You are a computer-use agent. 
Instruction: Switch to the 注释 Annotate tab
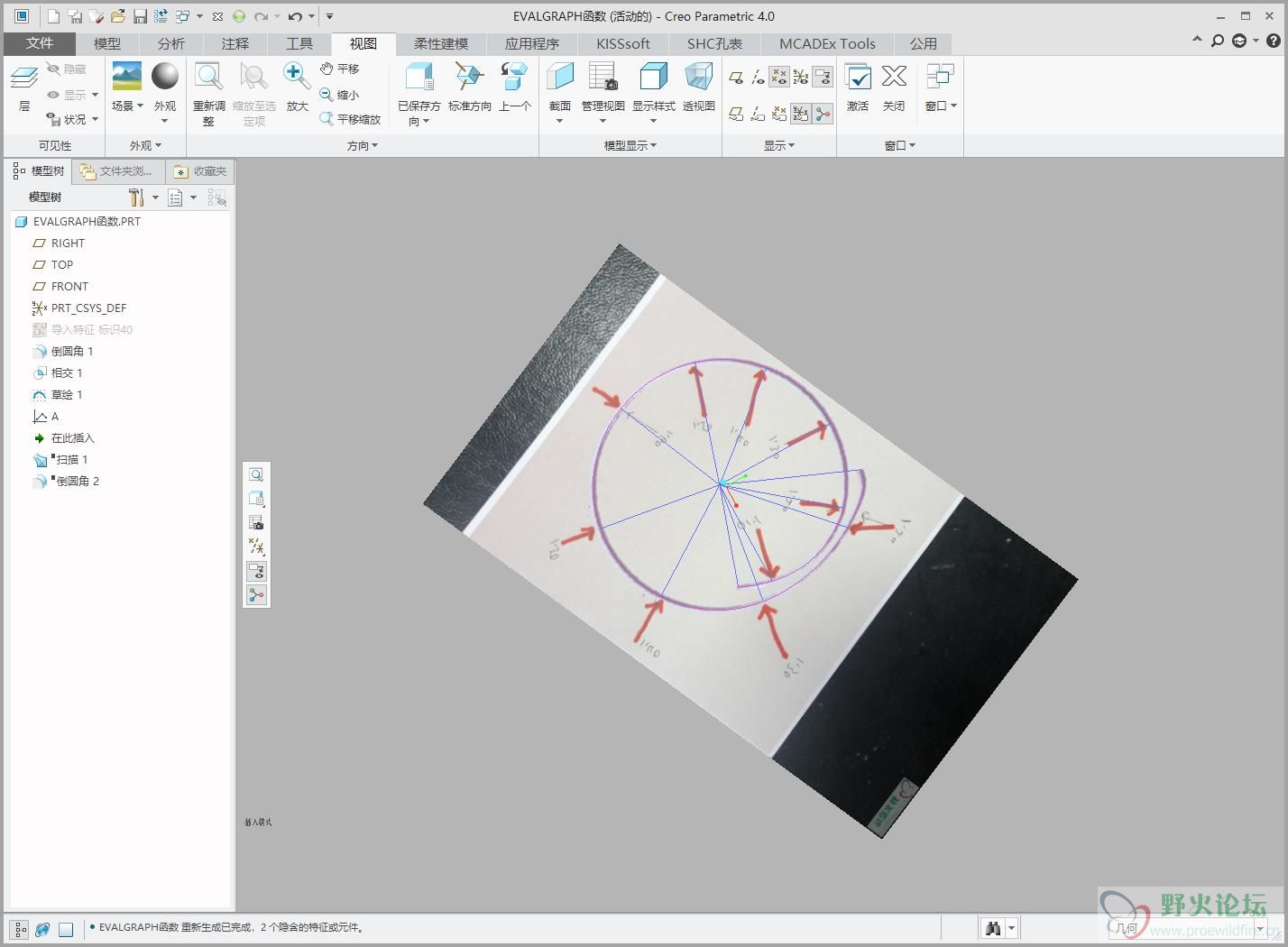[235, 43]
